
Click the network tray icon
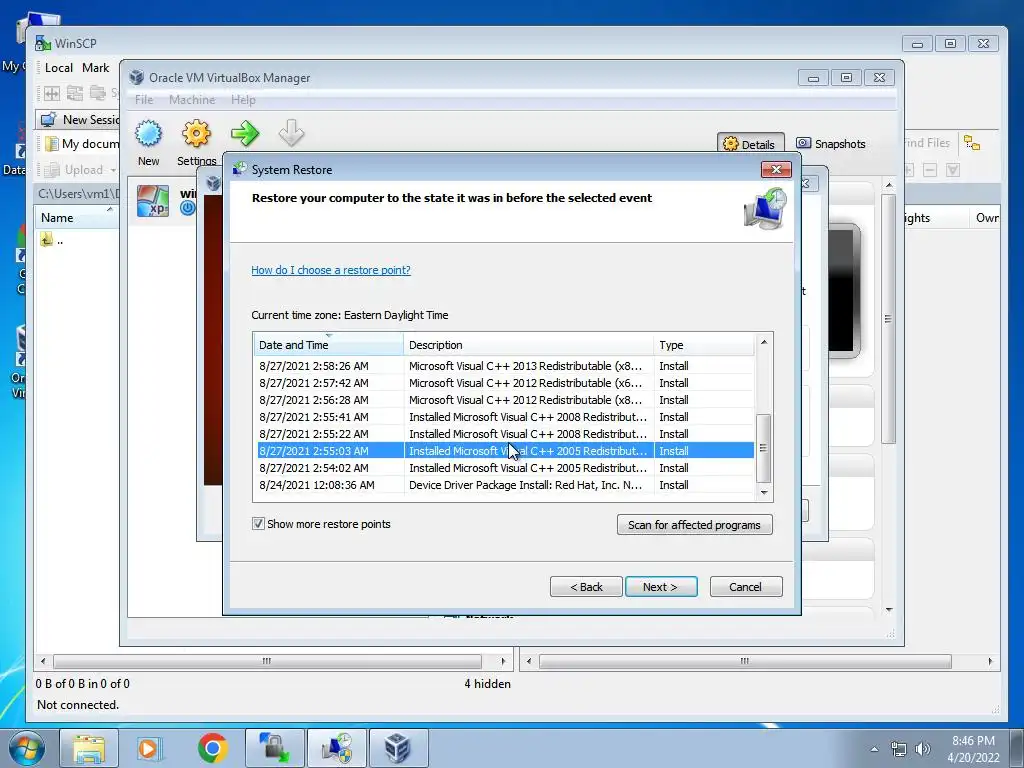click(899, 749)
